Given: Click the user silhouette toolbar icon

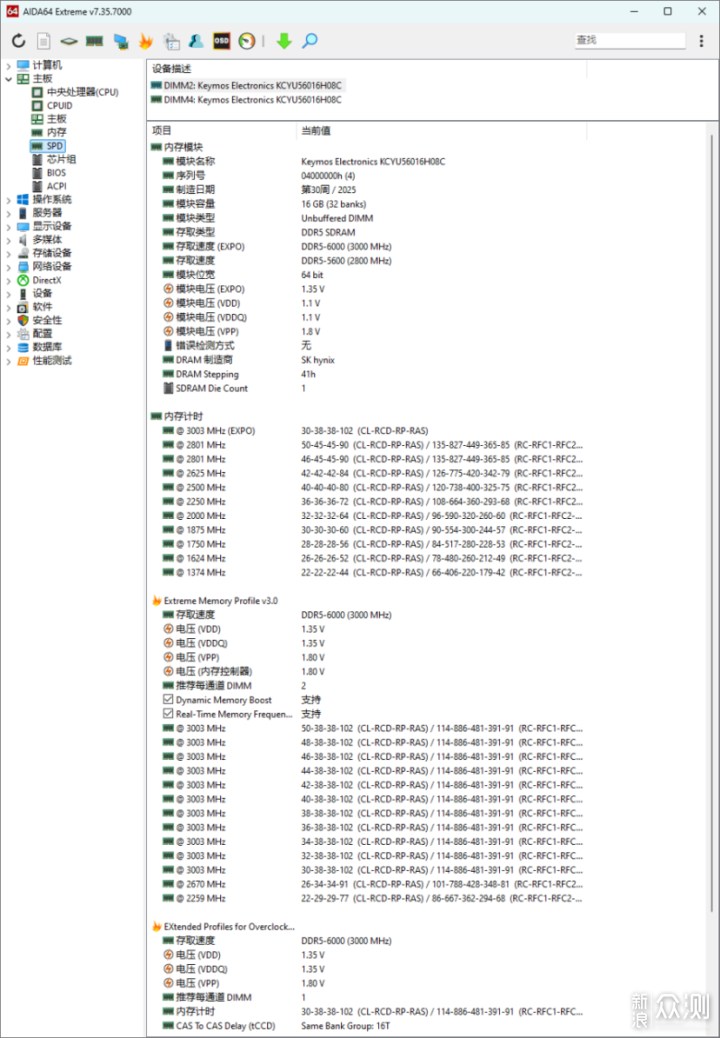Looking at the screenshot, I should (196, 41).
